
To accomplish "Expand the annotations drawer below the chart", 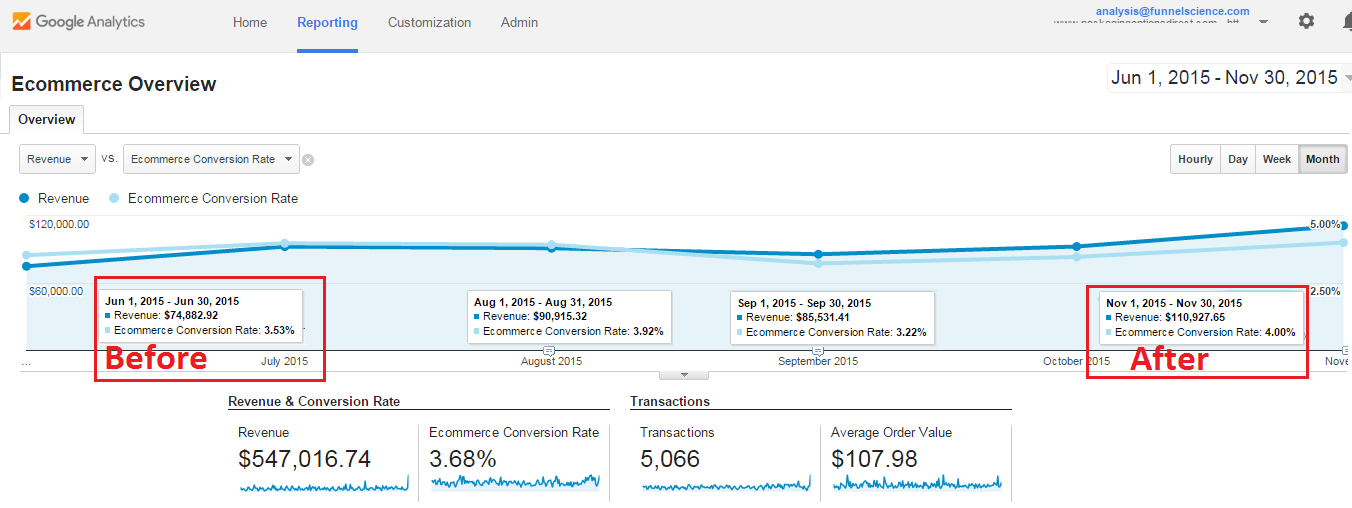I will 684,374.
